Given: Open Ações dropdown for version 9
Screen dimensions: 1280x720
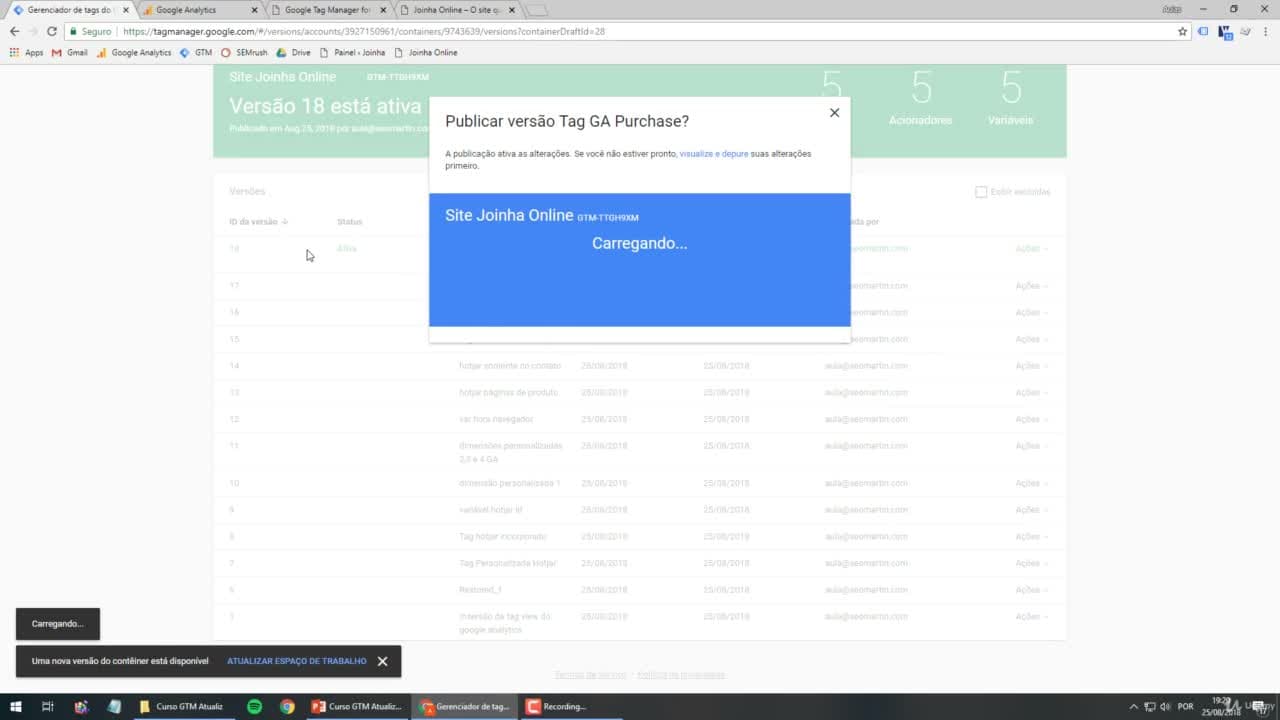Looking at the screenshot, I should (1032, 510).
